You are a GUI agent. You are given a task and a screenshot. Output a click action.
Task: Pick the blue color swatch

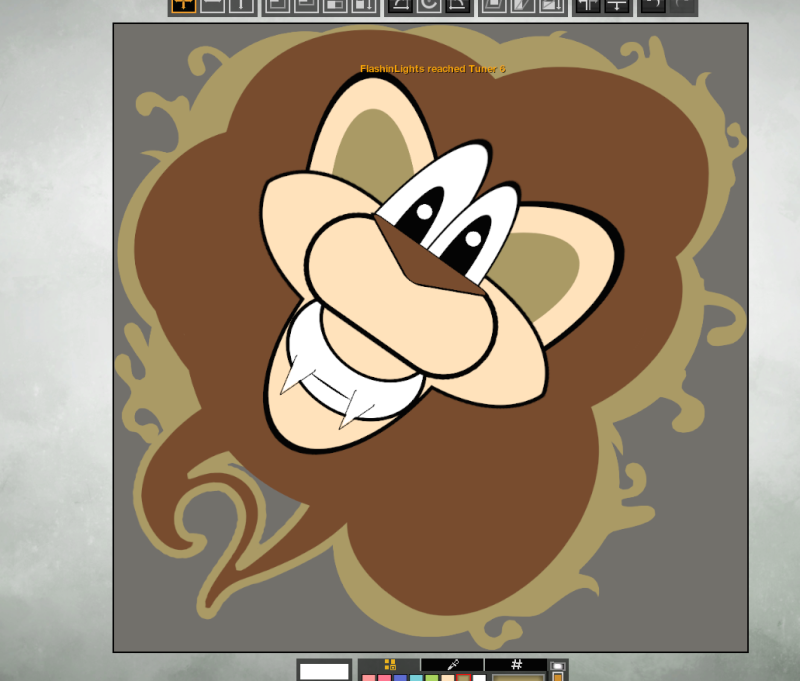click(x=400, y=677)
